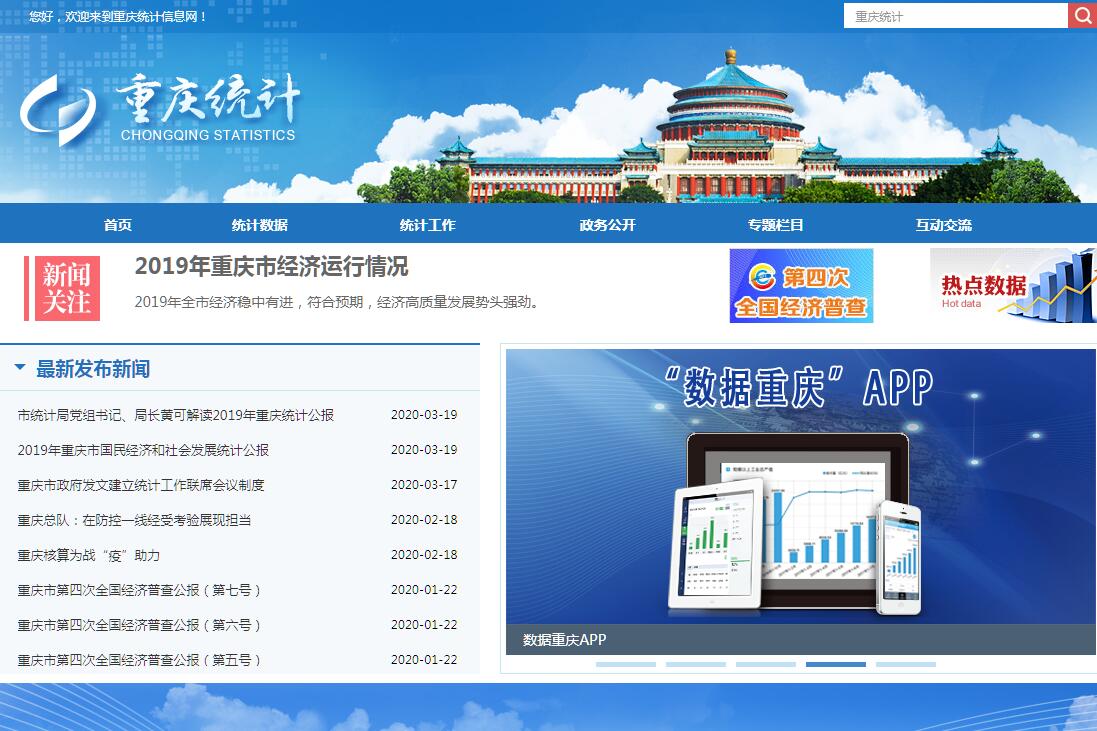Go to the 首页 menu item
This screenshot has height=731, width=1097.
(x=118, y=225)
